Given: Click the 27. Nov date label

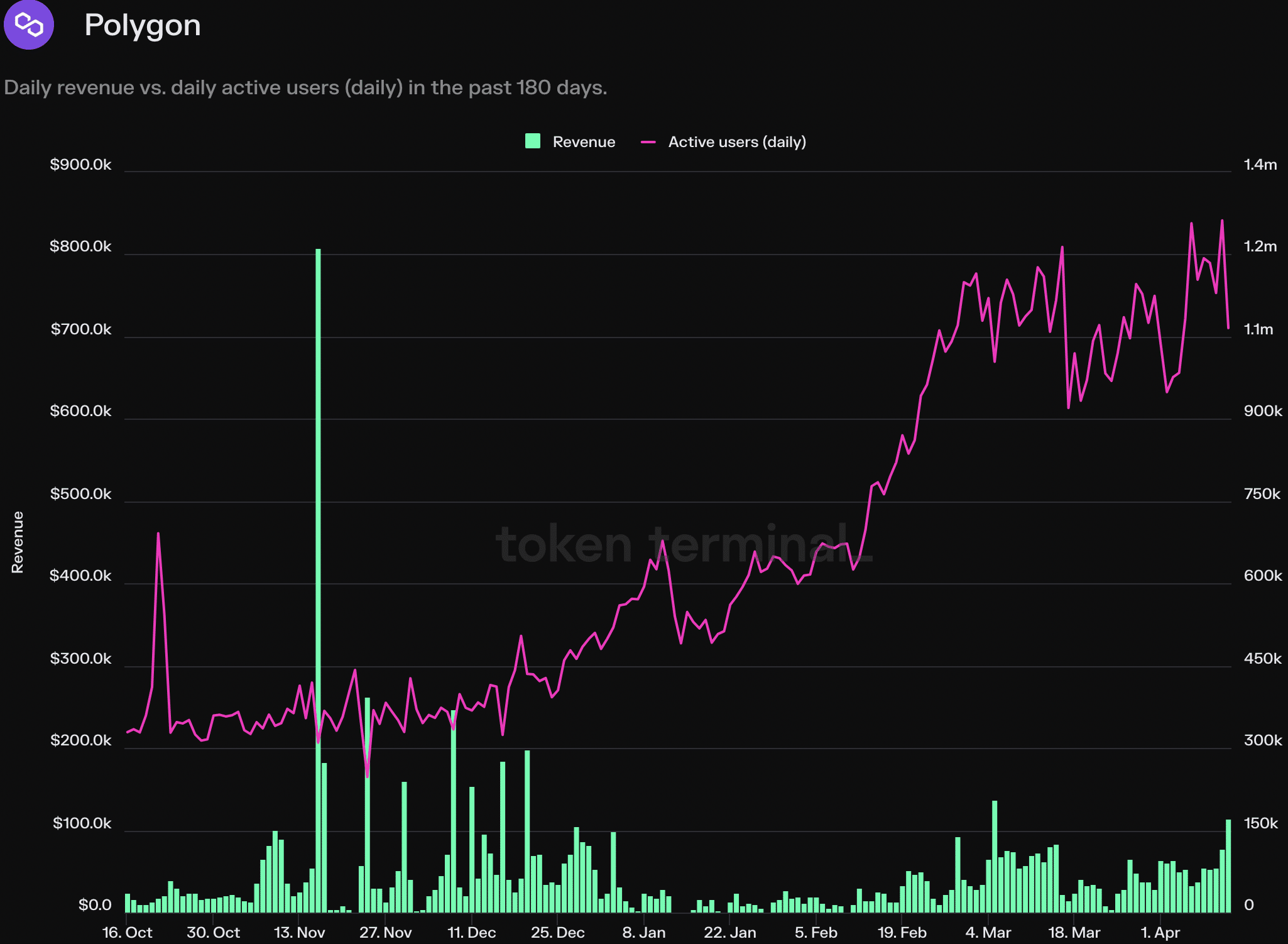Looking at the screenshot, I should (386, 933).
